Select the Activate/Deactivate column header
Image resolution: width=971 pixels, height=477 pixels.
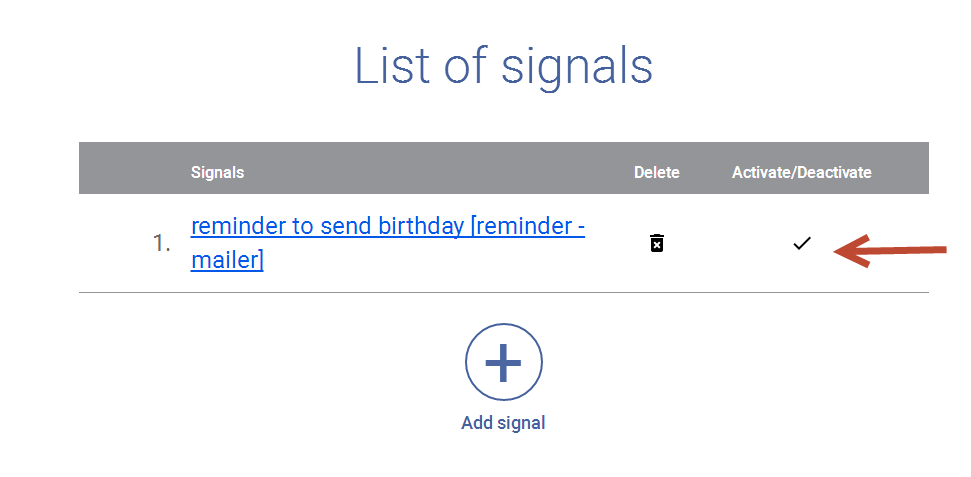click(801, 172)
